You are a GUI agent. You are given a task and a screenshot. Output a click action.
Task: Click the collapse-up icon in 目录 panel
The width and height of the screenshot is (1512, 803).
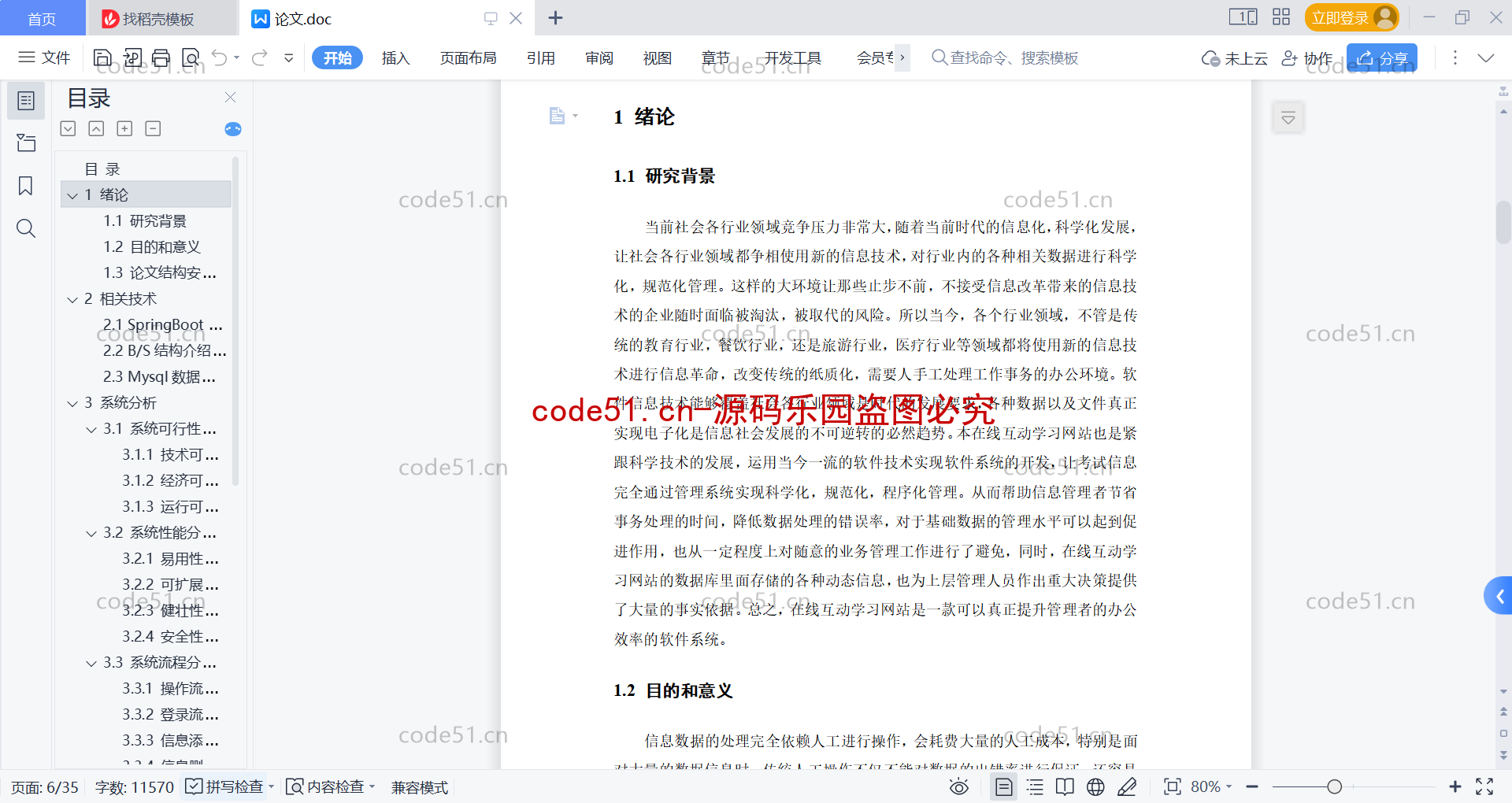(96, 128)
